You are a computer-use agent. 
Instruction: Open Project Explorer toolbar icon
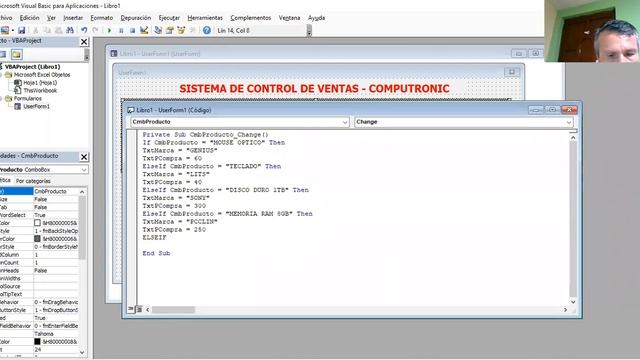(158, 30)
